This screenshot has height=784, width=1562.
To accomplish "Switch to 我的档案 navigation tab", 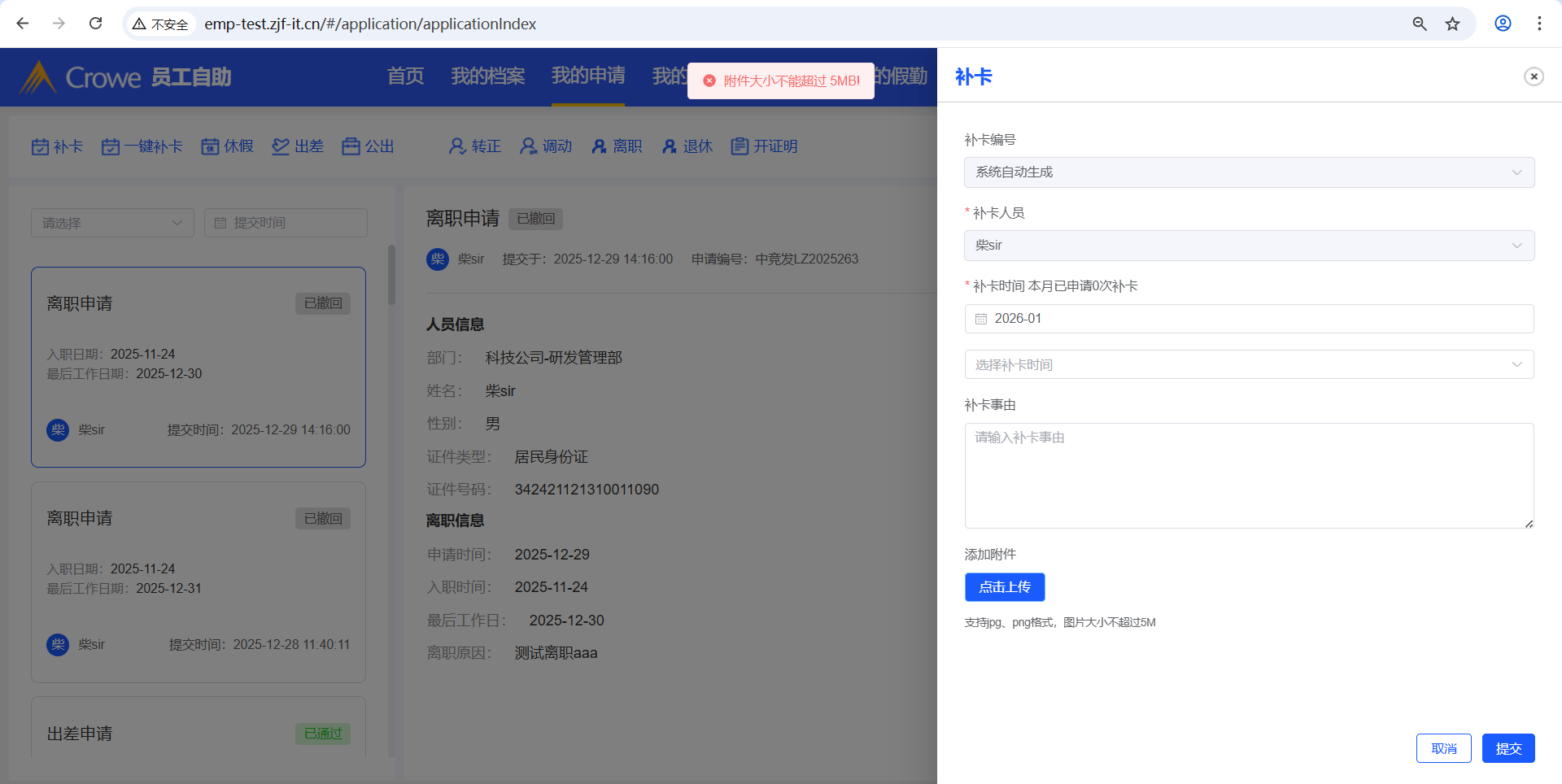I will pos(487,76).
